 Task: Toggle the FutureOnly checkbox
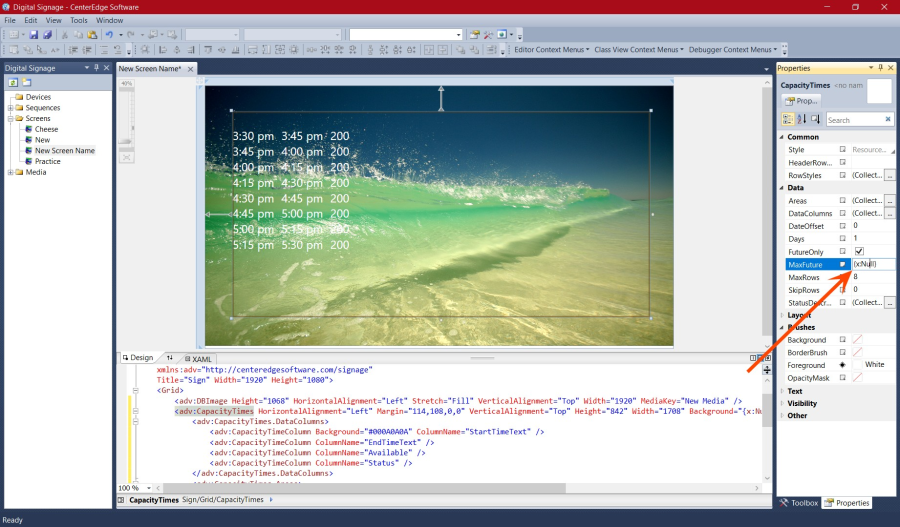point(858,251)
